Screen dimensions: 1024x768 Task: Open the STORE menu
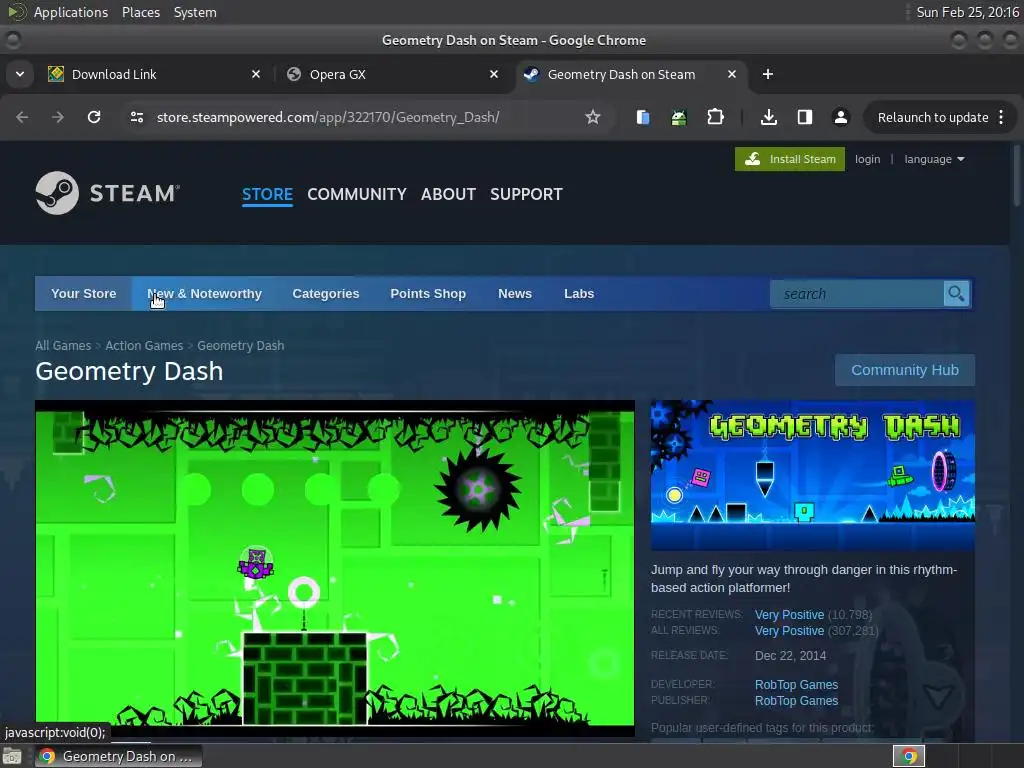[267, 194]
